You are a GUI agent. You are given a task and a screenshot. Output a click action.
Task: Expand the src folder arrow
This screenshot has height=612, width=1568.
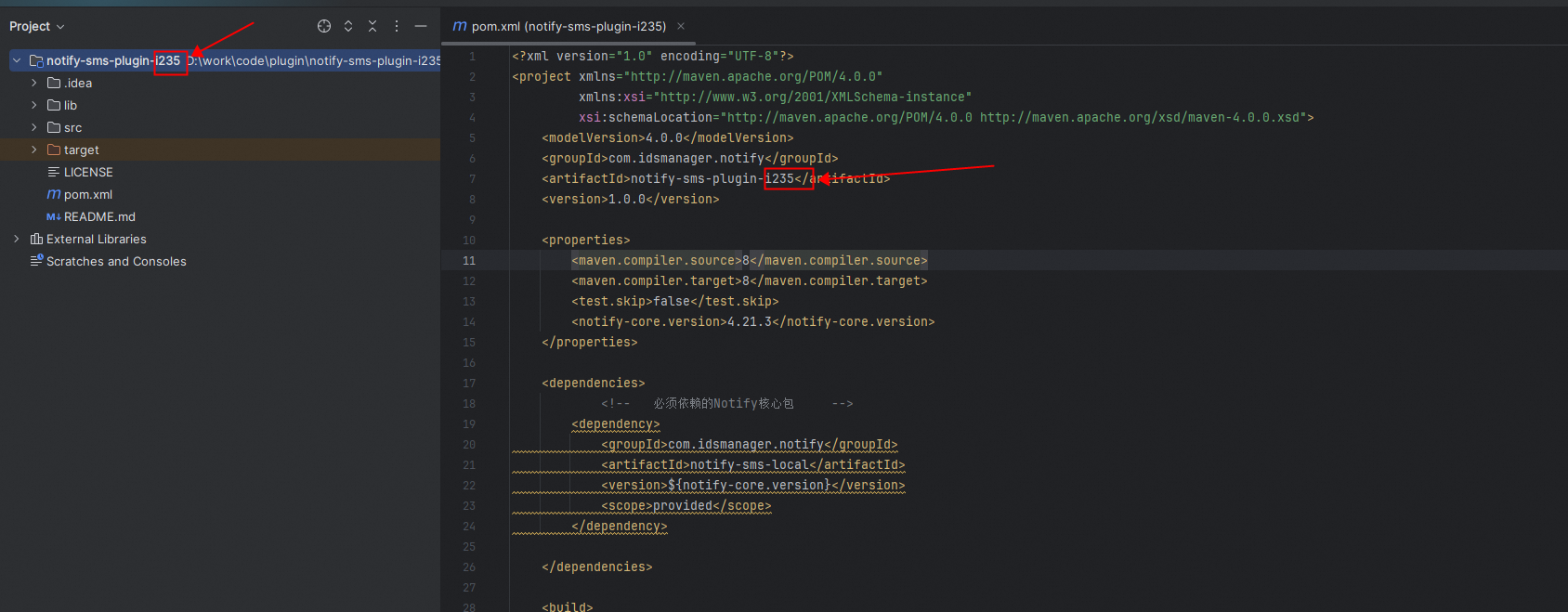point(34,127)
